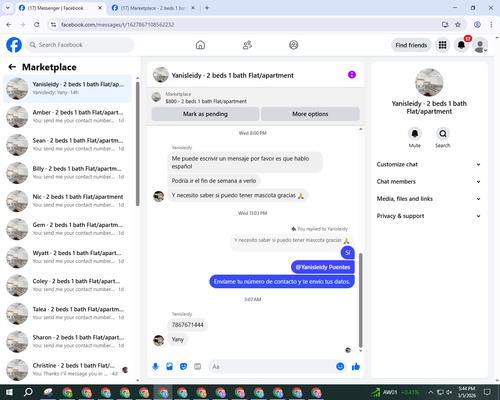Choose a GIF from the composer

click(x=198, y=367)
